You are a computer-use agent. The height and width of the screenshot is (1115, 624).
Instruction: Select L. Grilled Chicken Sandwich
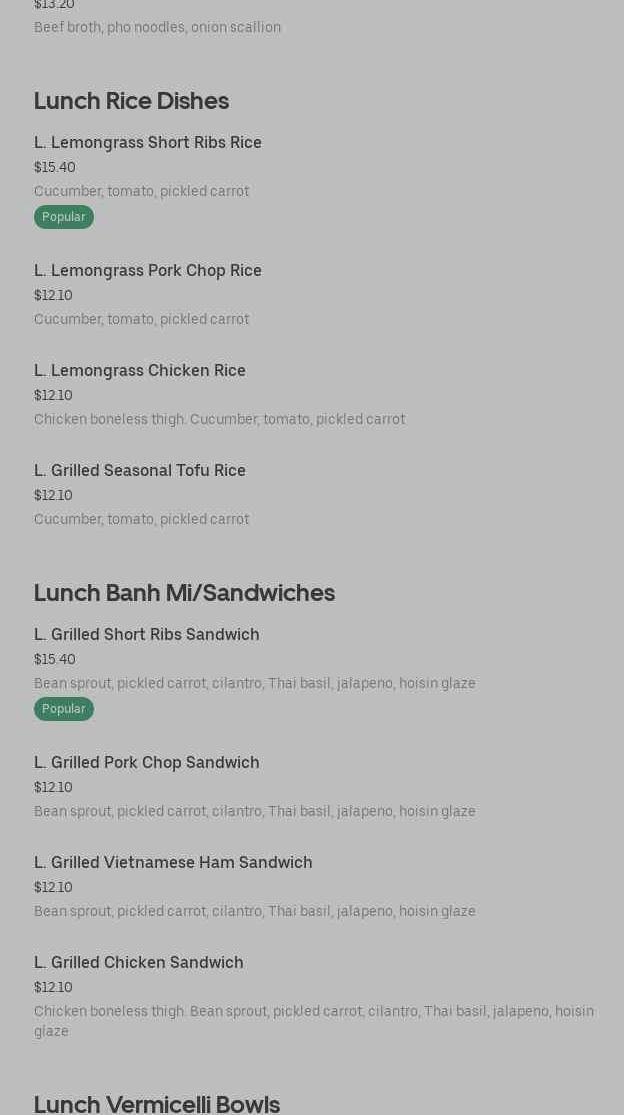tap(139, 963)
